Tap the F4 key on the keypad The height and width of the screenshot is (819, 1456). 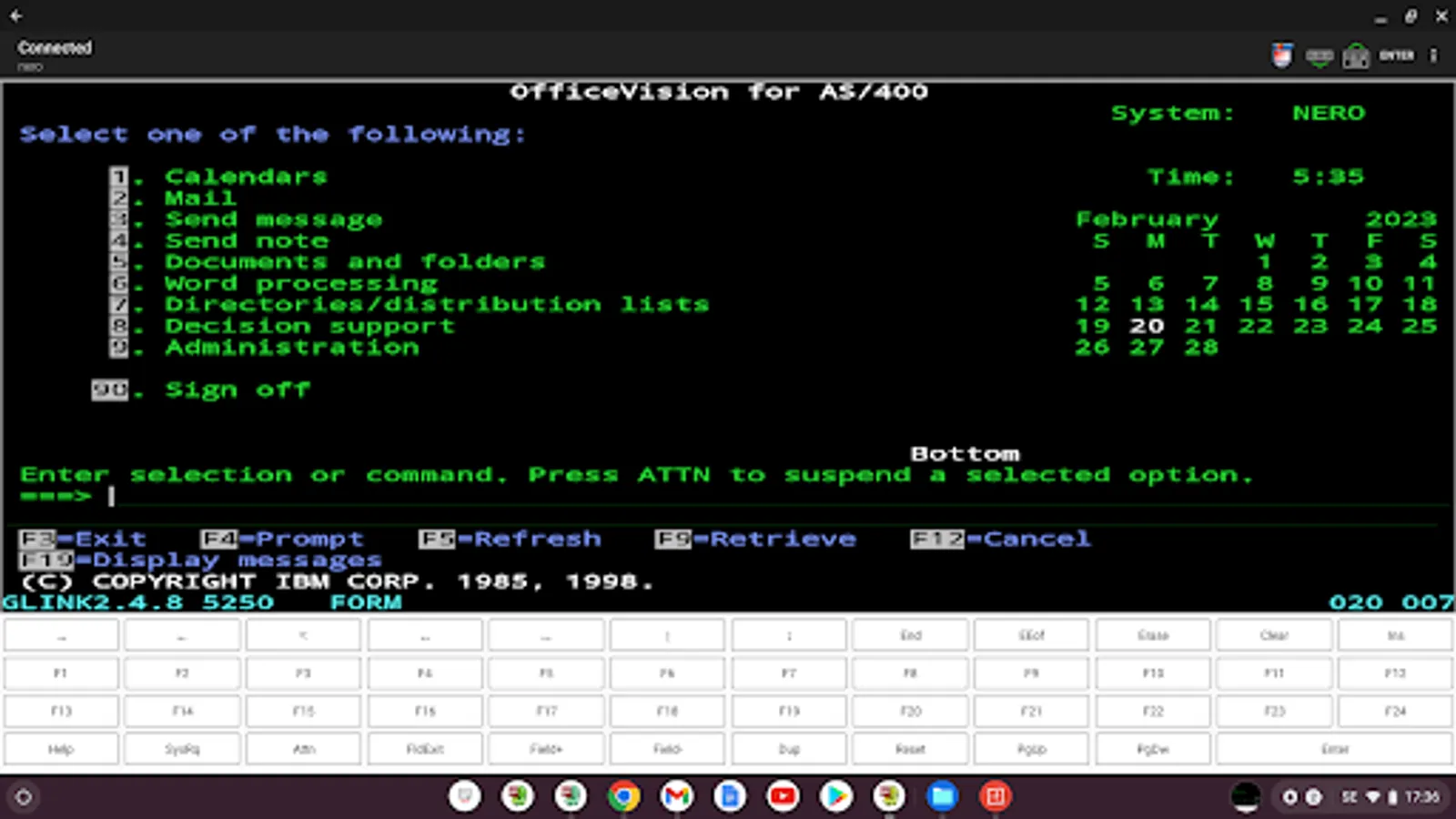point(425,673)
